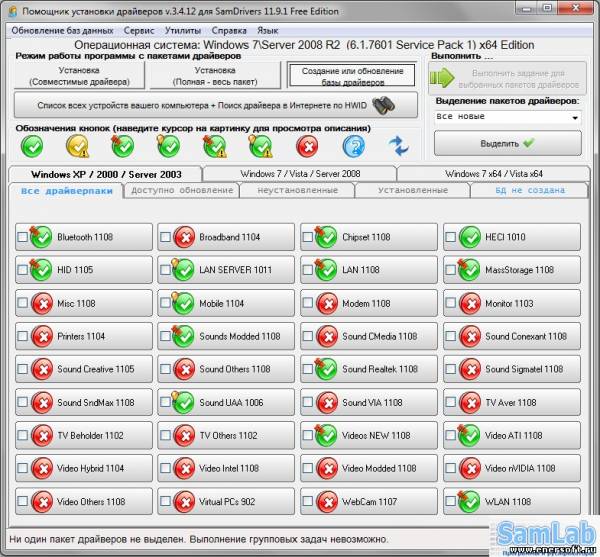Click the green pin checkmark legend icon

[x=123, y=147]
